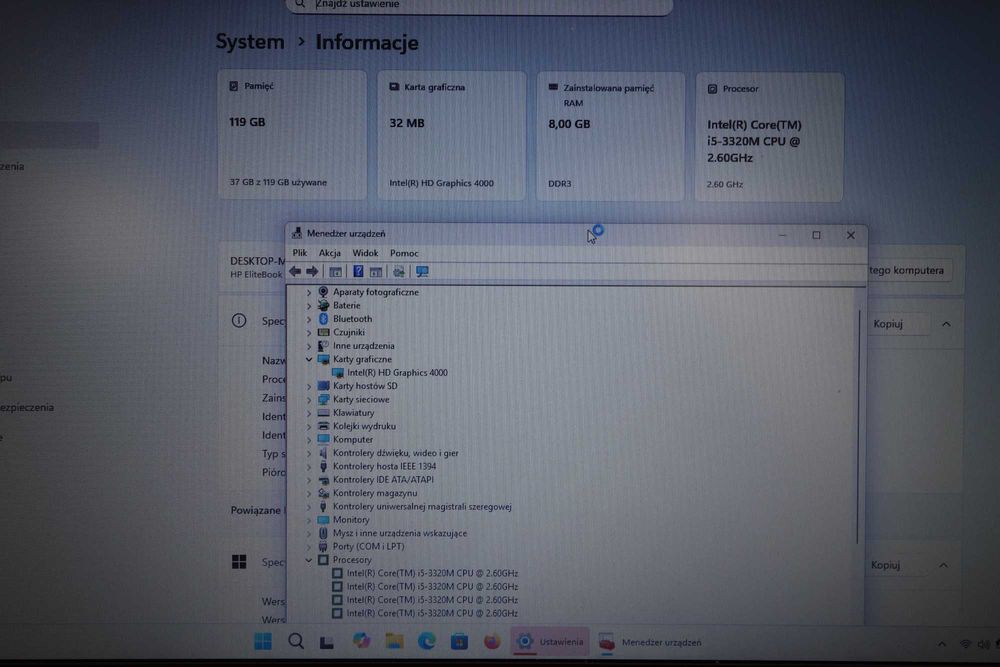1000x667 pixels.
Task: Select Kontrolery hosta IEEE 1394
Action: tap(385, 466)
